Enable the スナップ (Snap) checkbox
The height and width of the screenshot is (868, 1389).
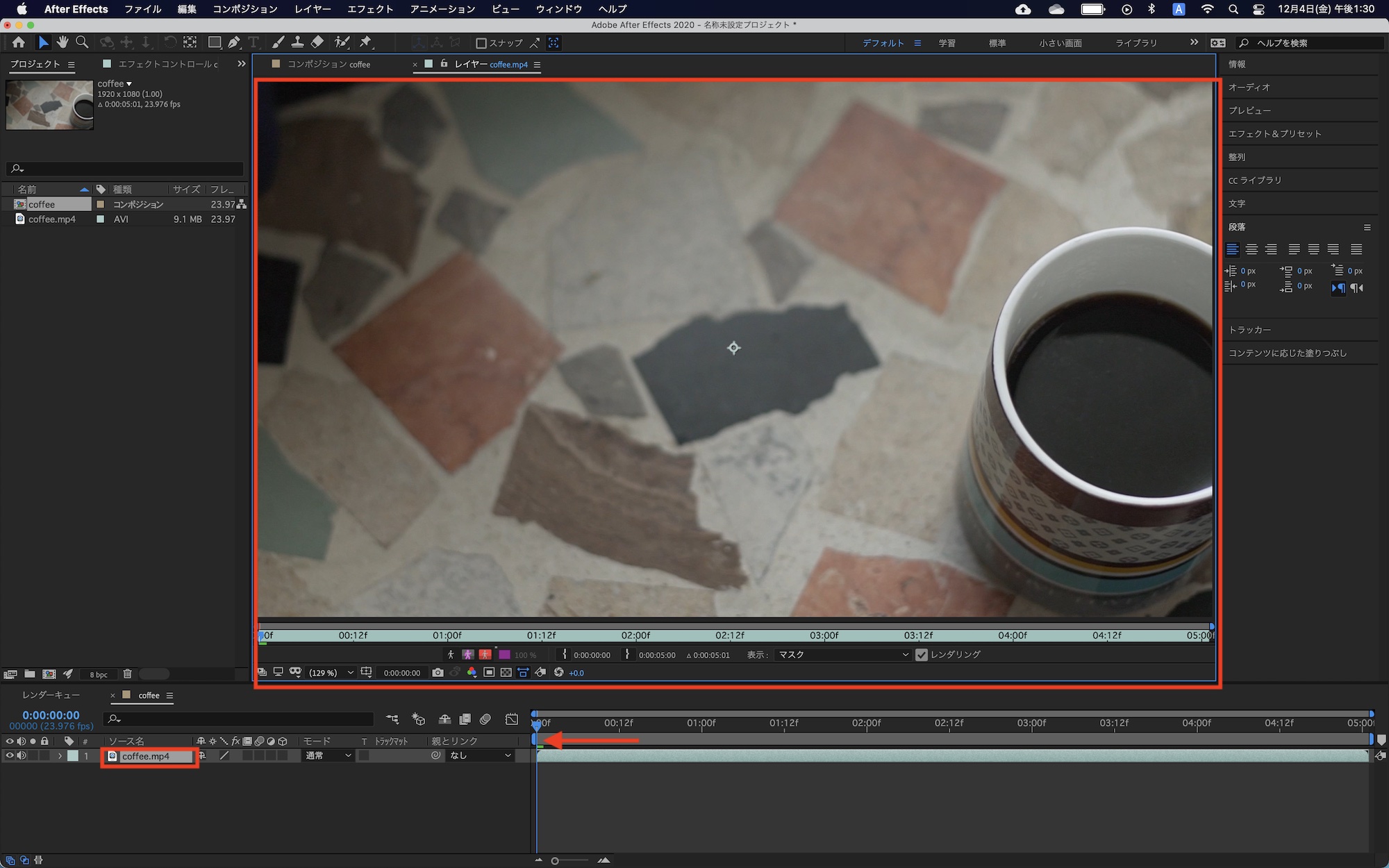pos(481,43)
